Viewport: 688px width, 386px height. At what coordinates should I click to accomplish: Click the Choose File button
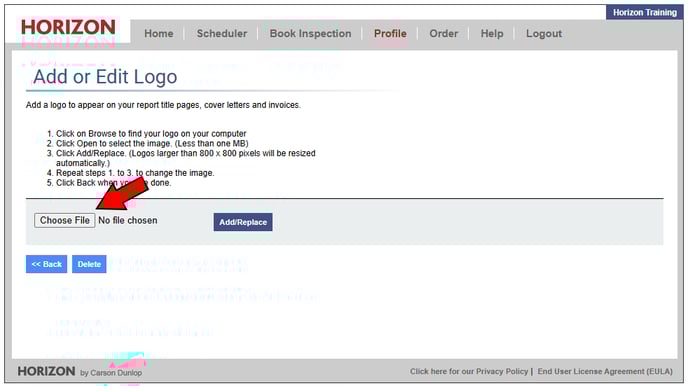click(x=64, y=220)
